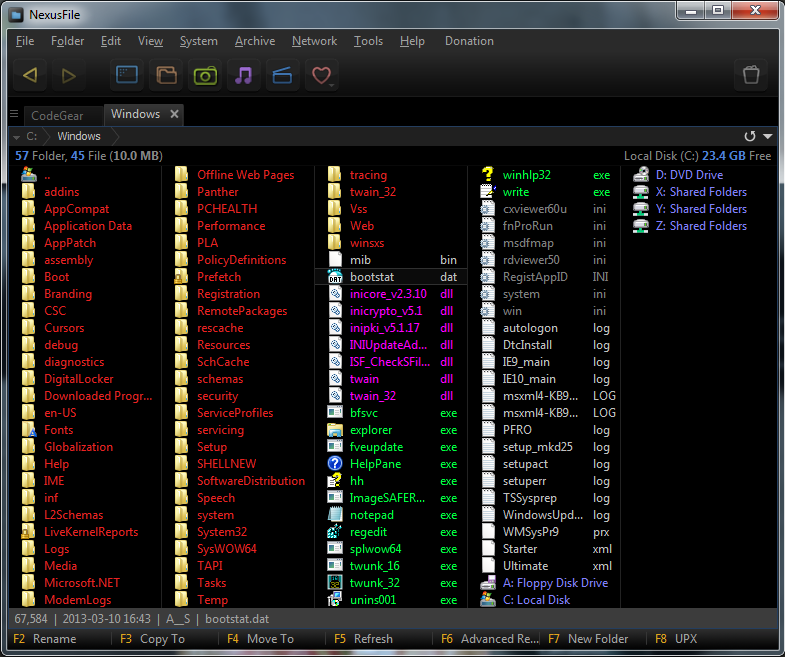Select the WindowsUpd... log file

click(x=544, y=515)
